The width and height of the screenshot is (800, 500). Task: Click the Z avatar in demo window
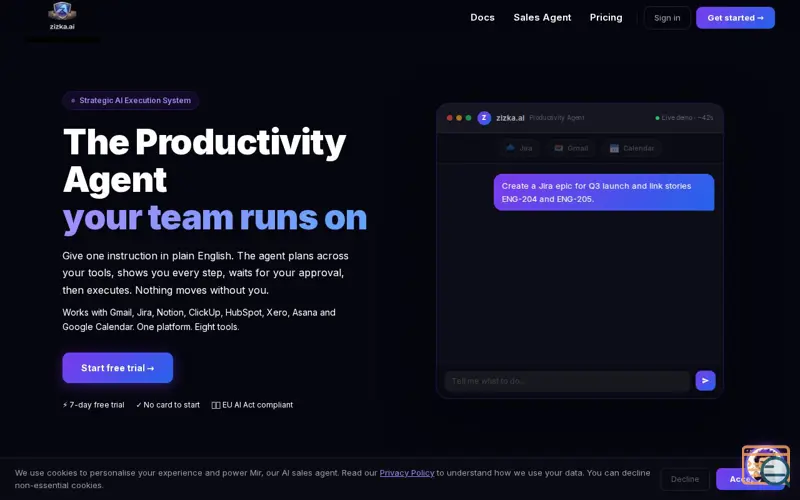point(484,118)
